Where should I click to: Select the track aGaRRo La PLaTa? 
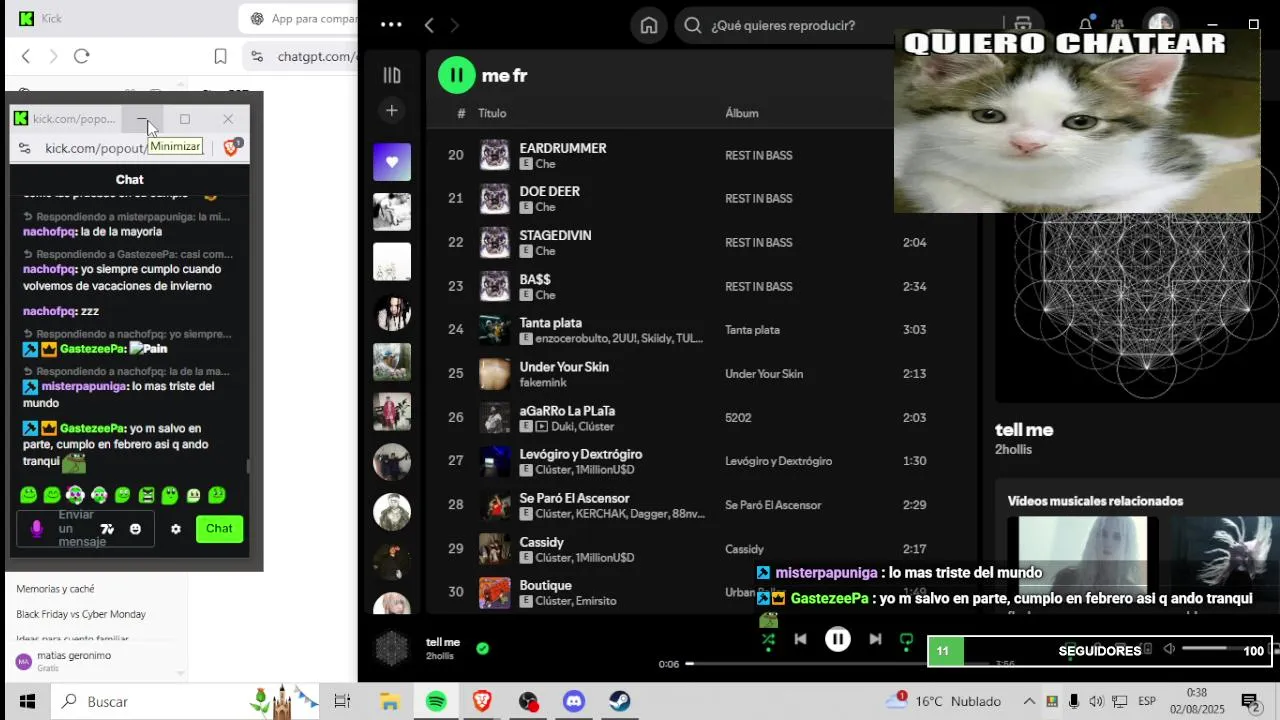[x=567, y=411]
